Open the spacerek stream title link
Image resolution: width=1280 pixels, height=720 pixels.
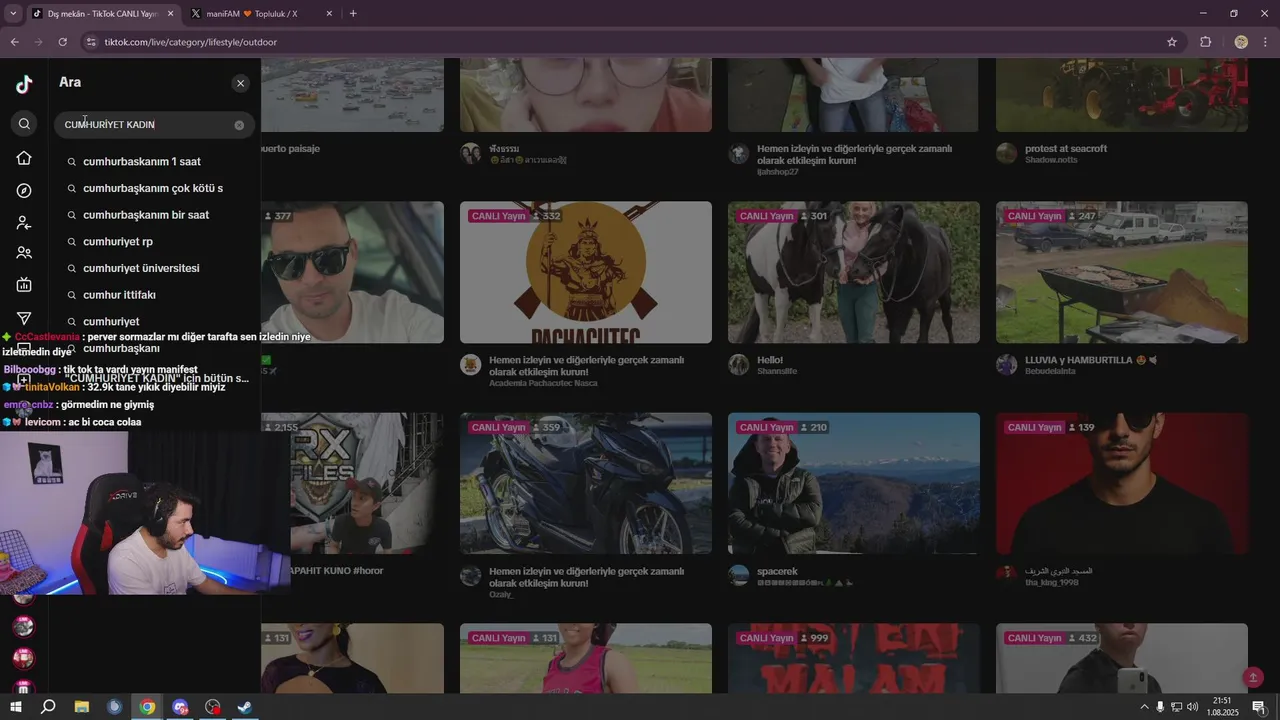[x=777, y=571]
